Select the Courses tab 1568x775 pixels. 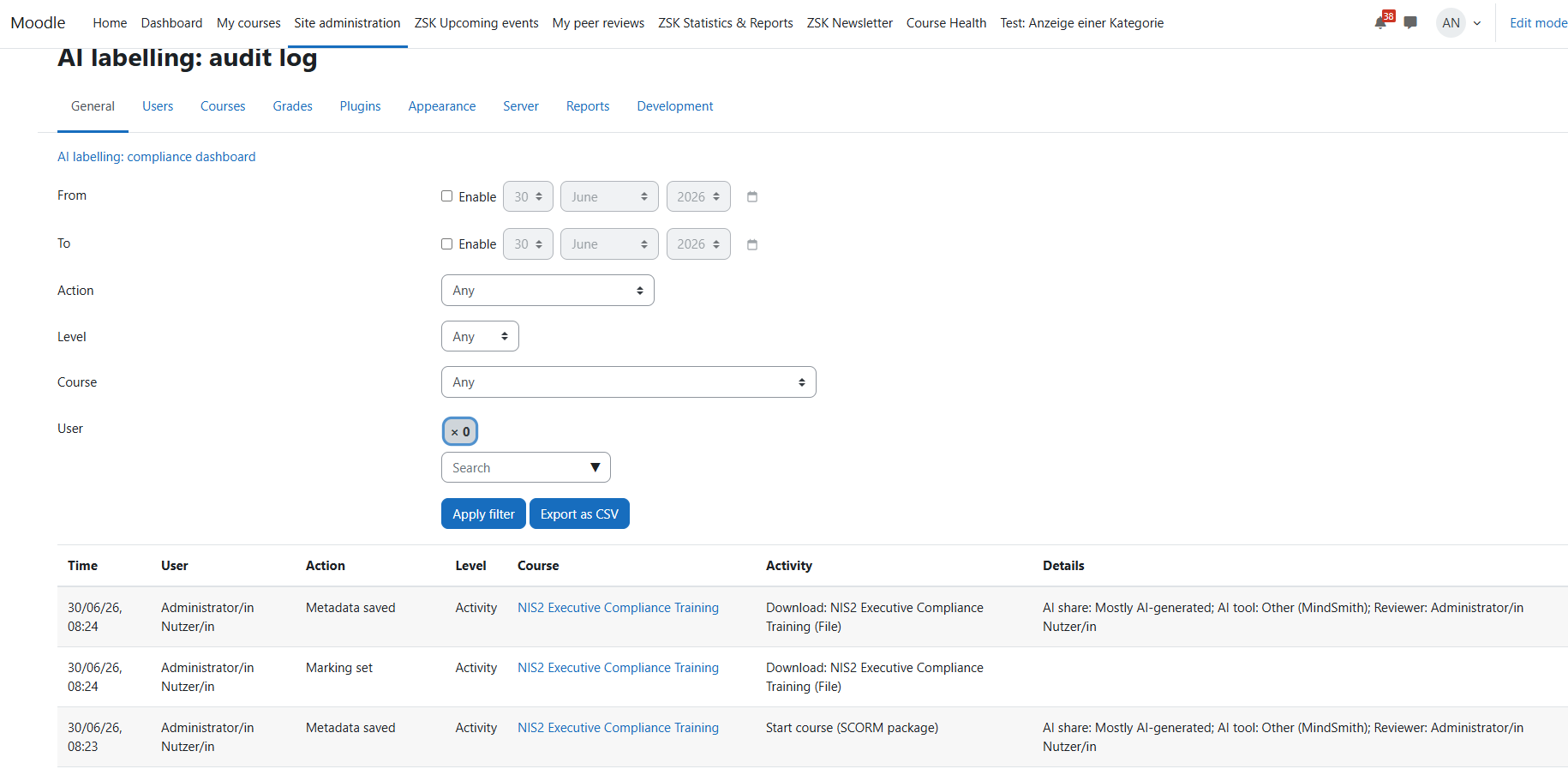(223, 106)
